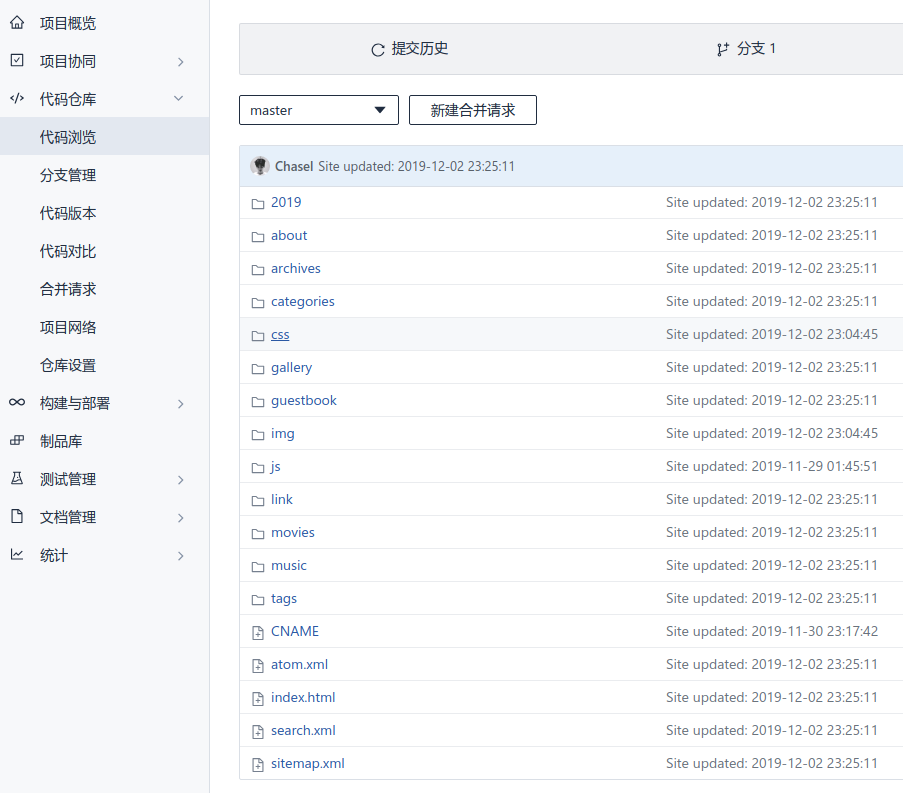Image resolution: width=903 pixels, height=793 pixels.
Task: Open the 分支 1 tab
Action: (x=746, y=49)
